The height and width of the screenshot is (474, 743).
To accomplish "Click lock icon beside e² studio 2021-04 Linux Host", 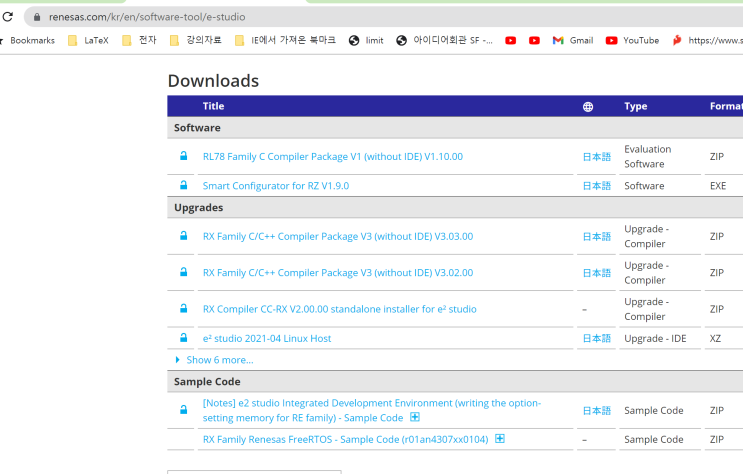I will (x=183, y=338).
